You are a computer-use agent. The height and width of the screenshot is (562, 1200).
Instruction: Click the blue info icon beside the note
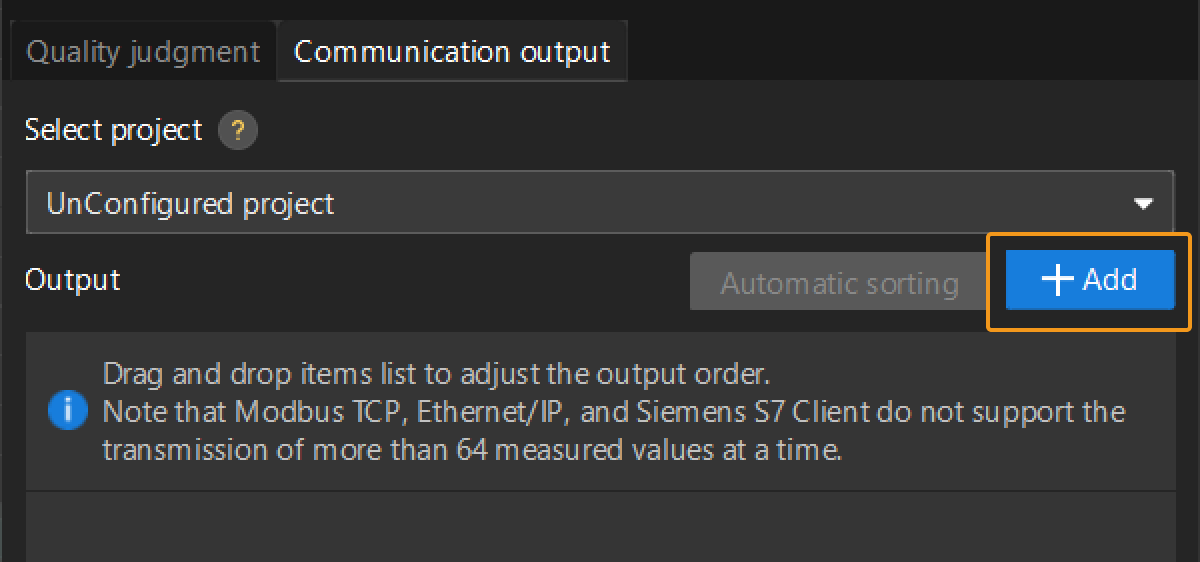pos(67,411)
